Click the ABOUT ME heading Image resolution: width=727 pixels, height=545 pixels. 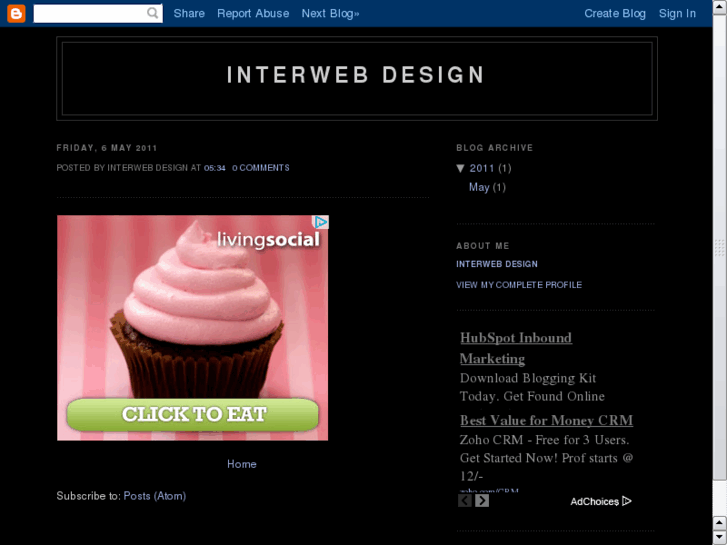(483, 246)
